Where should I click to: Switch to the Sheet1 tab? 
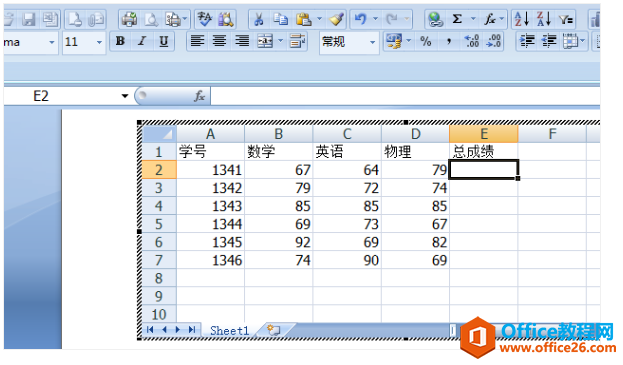[229, 330]
